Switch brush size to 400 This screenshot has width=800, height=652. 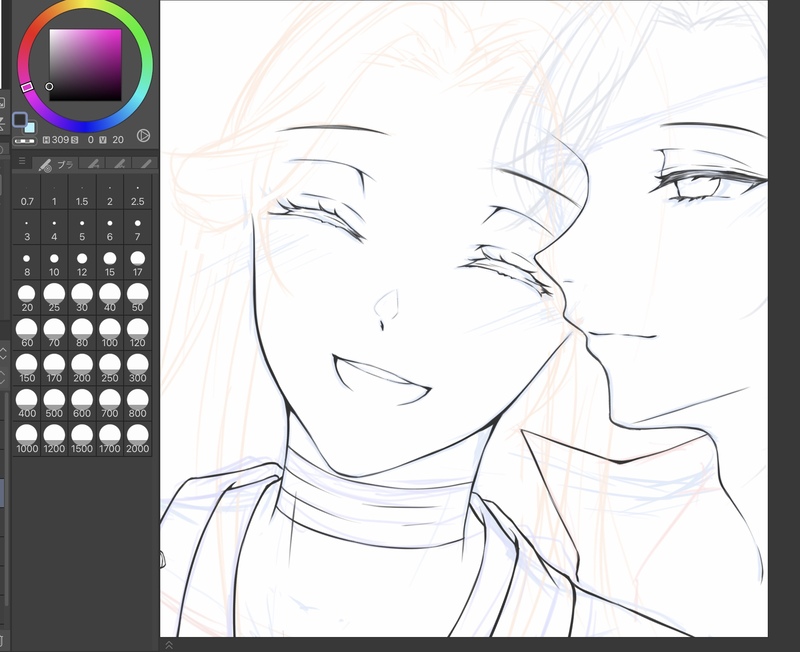pos(27,404)
